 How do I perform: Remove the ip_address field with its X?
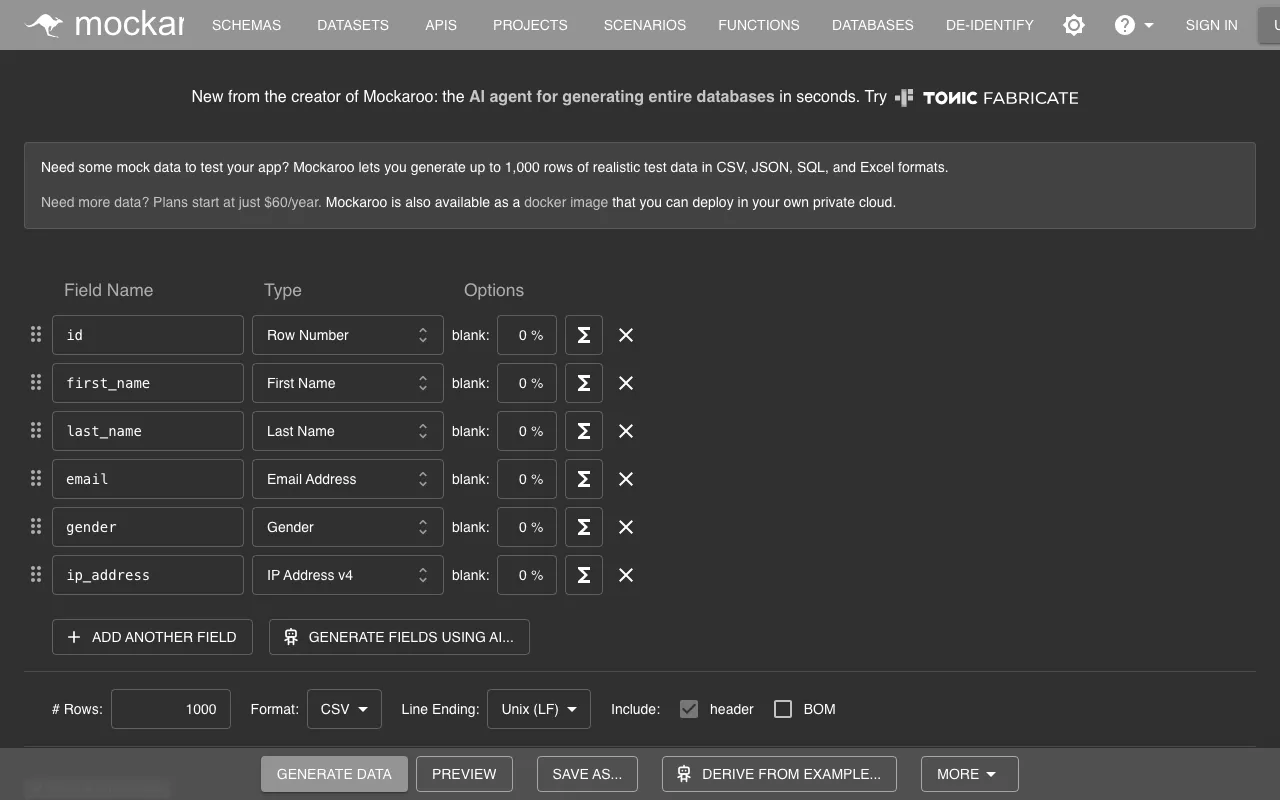coord(626,575)
